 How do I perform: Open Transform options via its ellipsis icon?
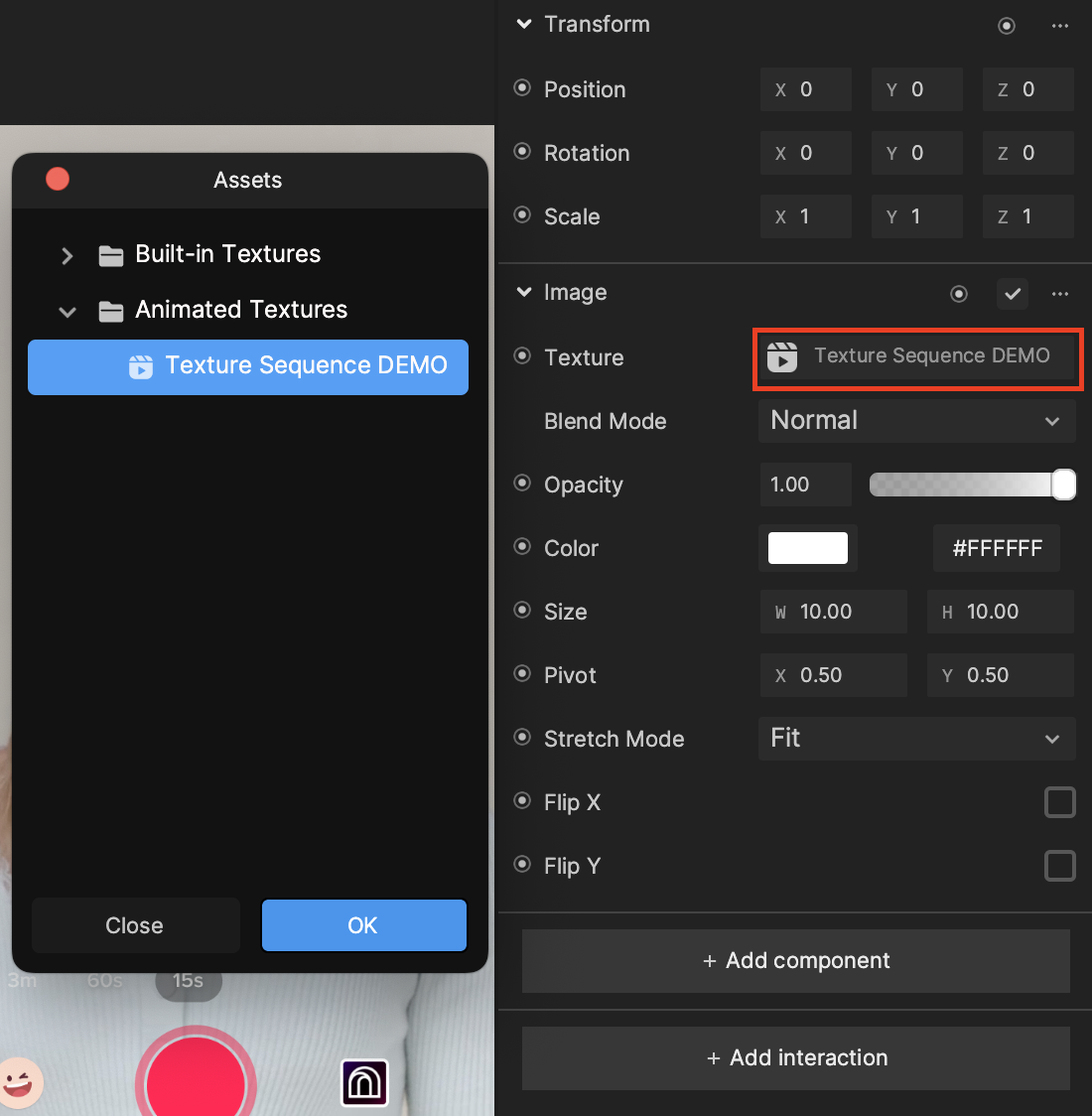coord(1059,26)
